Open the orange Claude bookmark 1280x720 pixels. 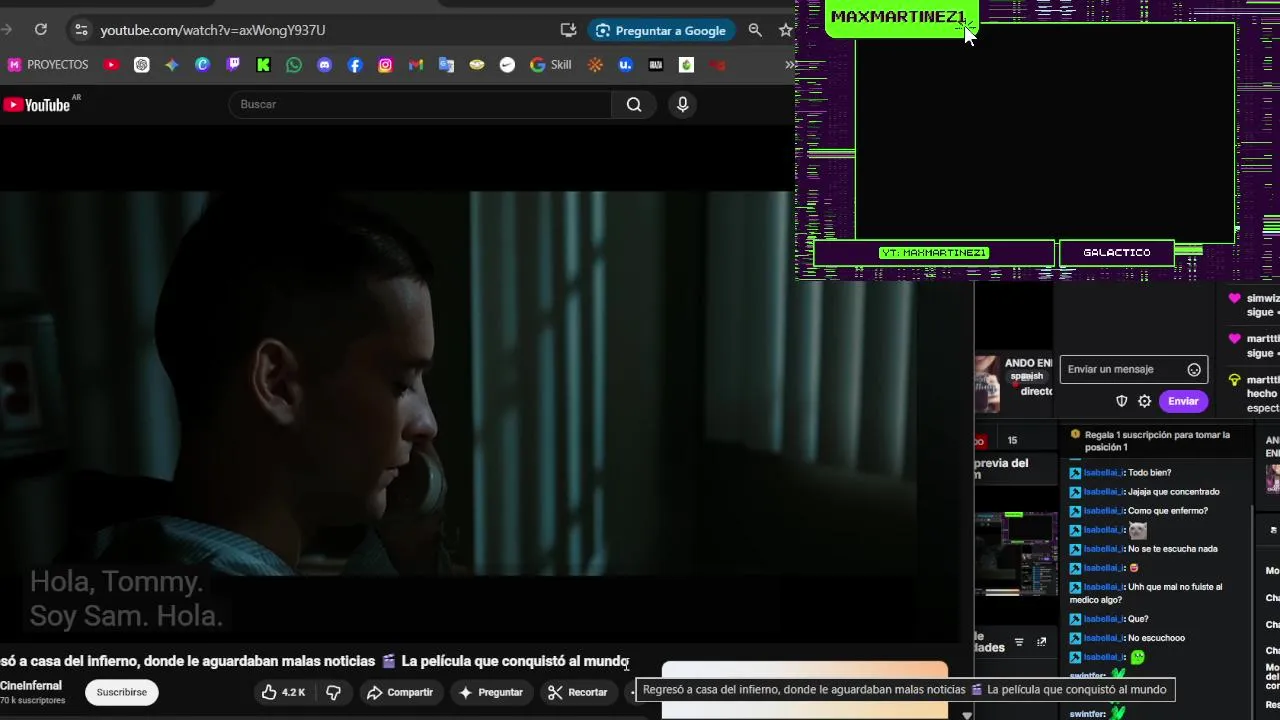(x=595, y=65)
